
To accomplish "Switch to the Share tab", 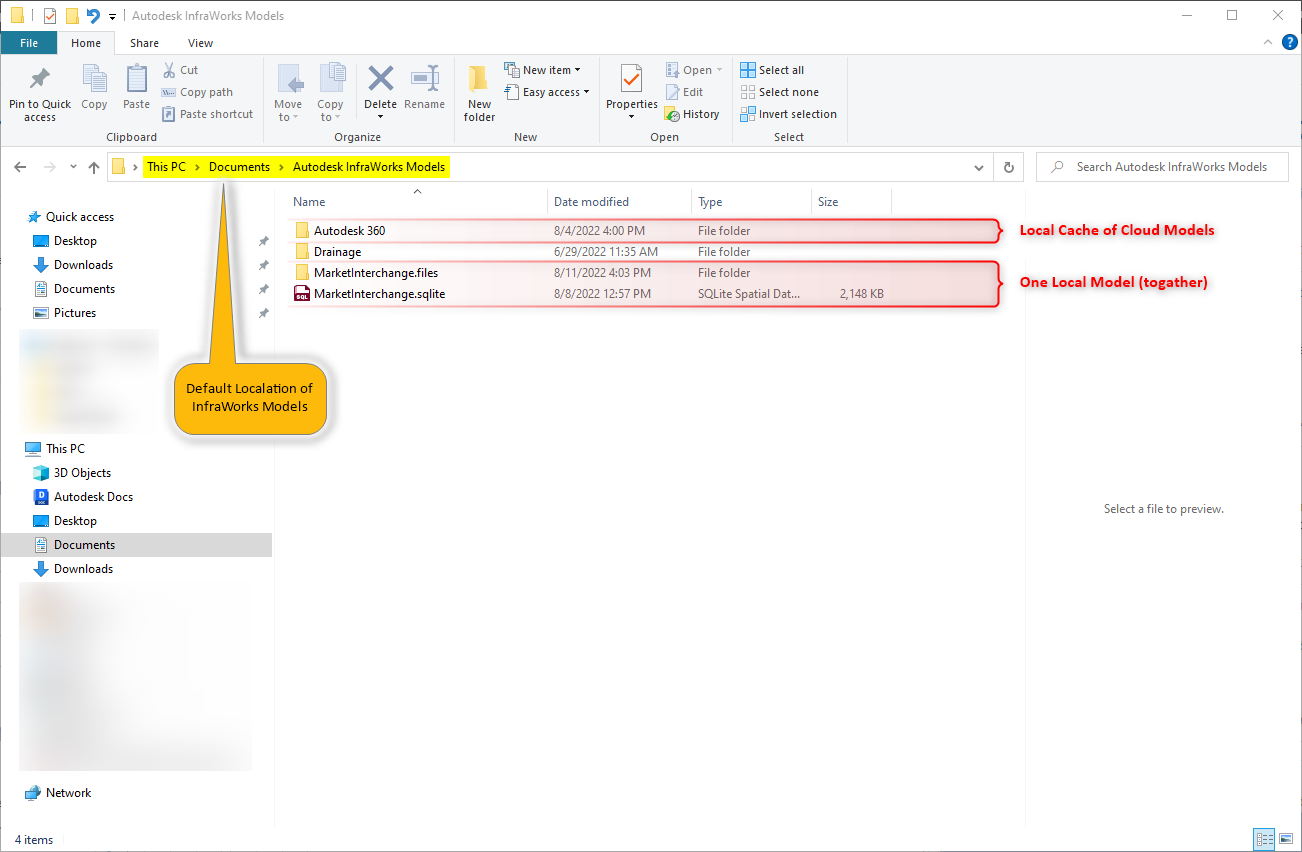I will 144,43.
